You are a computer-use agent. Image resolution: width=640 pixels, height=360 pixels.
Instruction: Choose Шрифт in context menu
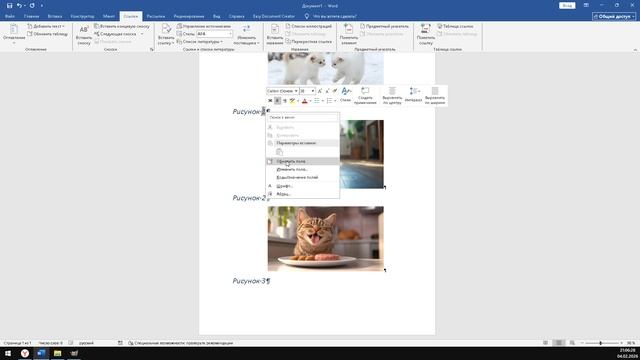point(302,186)
